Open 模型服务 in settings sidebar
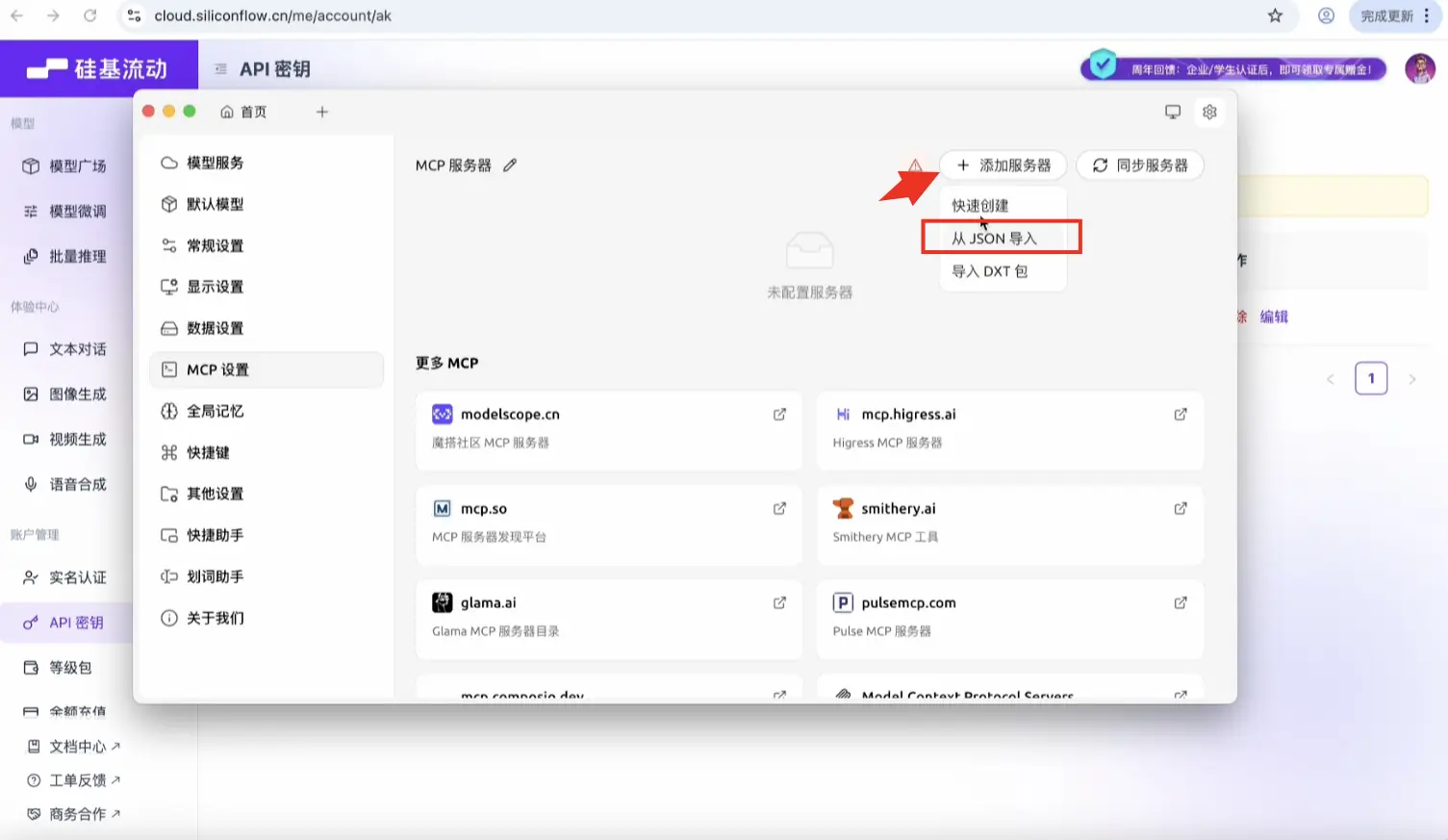 click(x=215, y=163)
